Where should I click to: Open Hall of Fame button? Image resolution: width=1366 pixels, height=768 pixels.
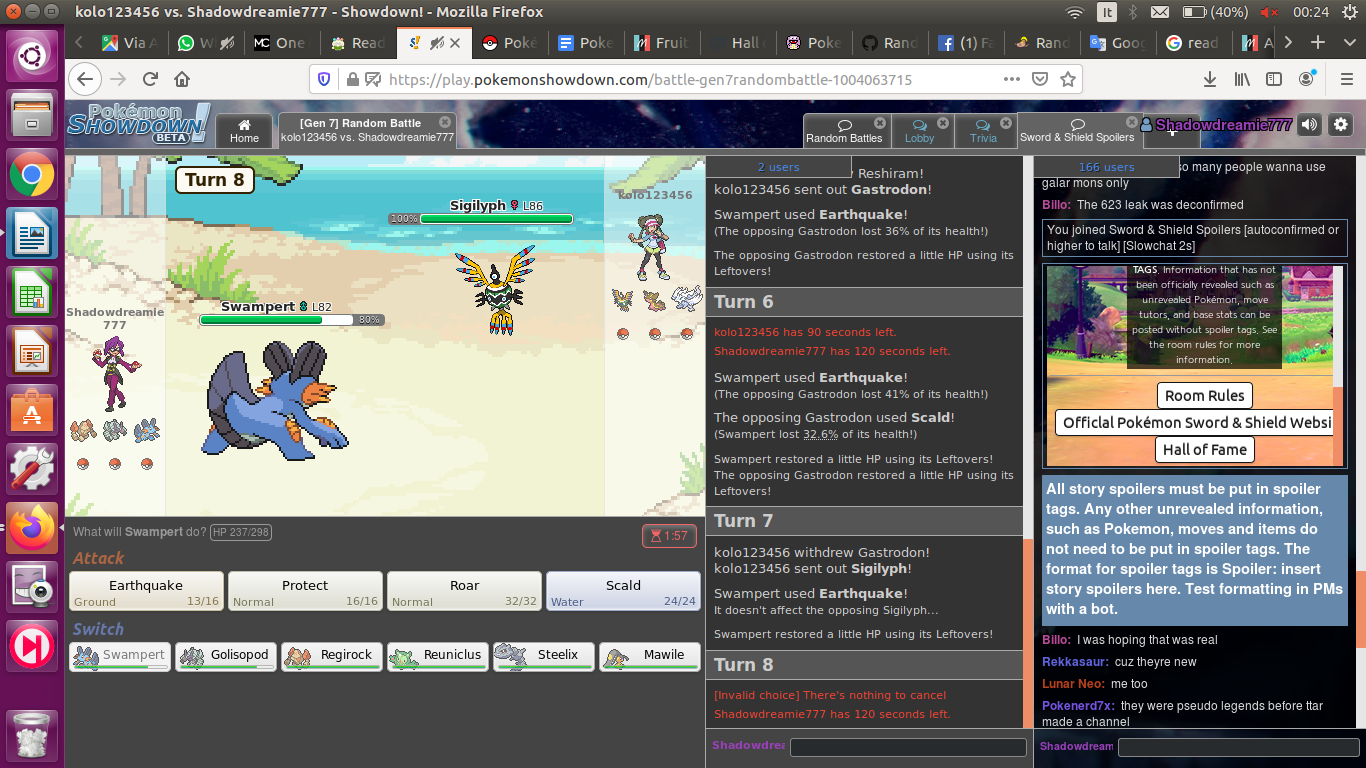tap(1204, 449)
